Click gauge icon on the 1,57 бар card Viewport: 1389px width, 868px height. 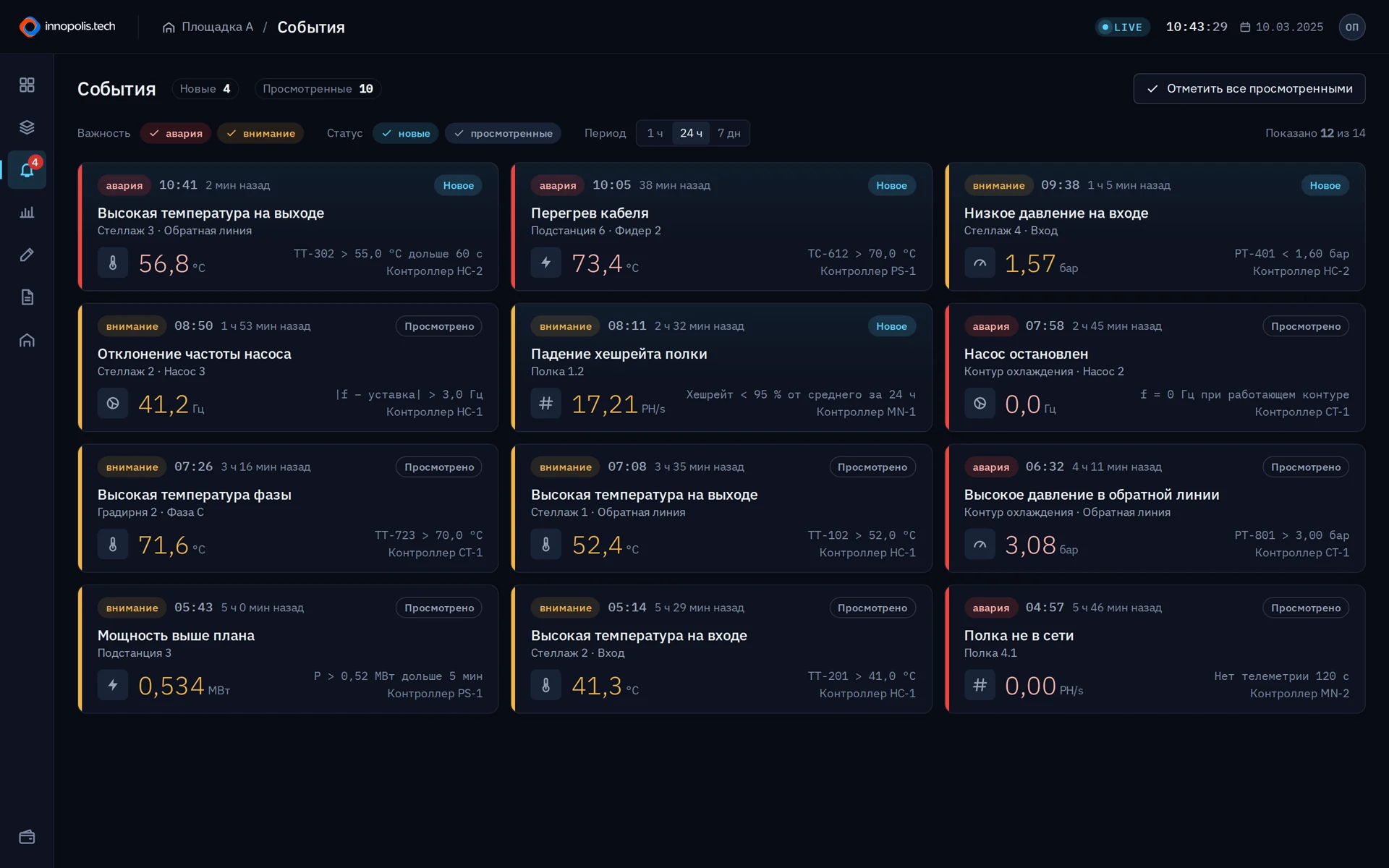980,263
